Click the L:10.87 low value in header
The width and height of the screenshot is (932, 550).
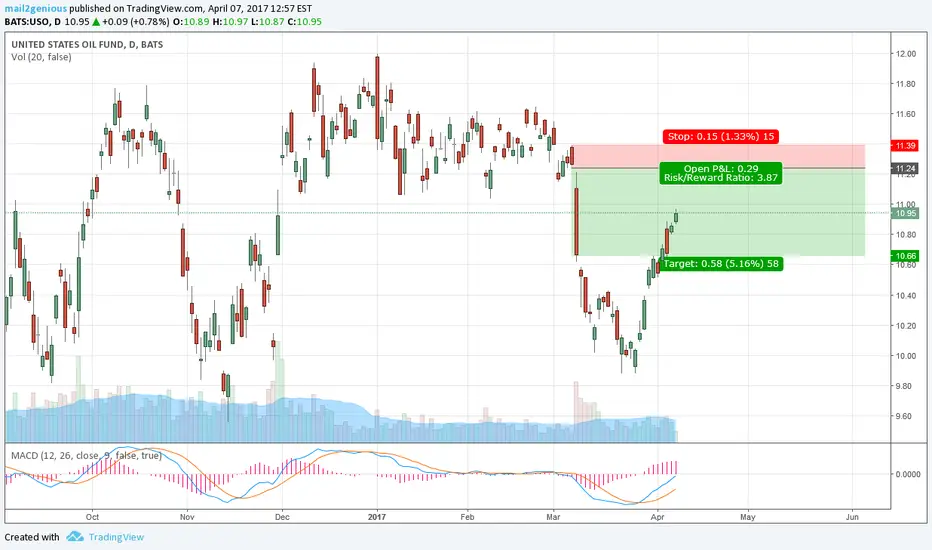[x=268, y=22]
